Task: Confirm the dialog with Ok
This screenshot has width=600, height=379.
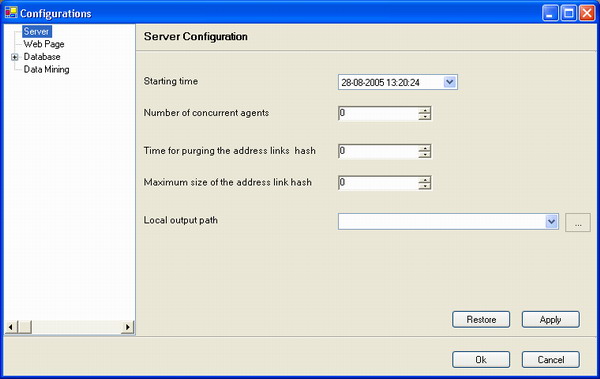Action: (481, 359)
